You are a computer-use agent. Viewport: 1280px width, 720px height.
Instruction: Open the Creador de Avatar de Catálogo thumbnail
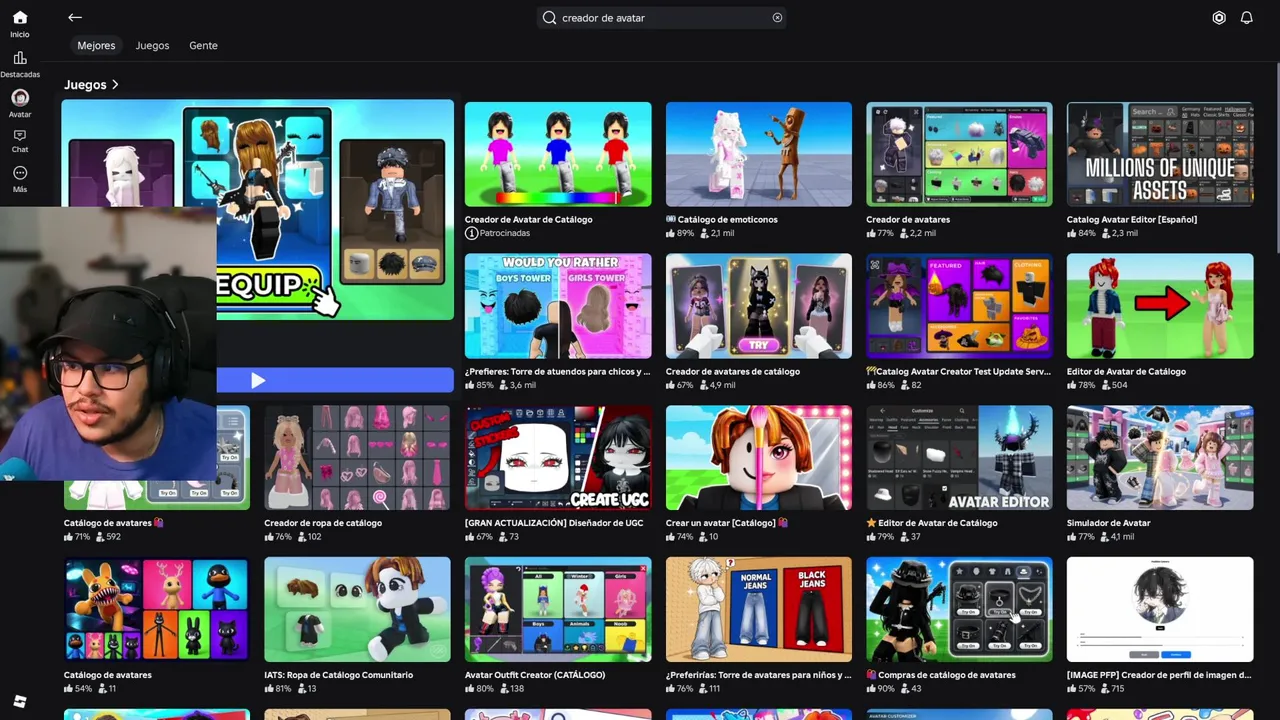pyautogui.click(x=558, y=154)
